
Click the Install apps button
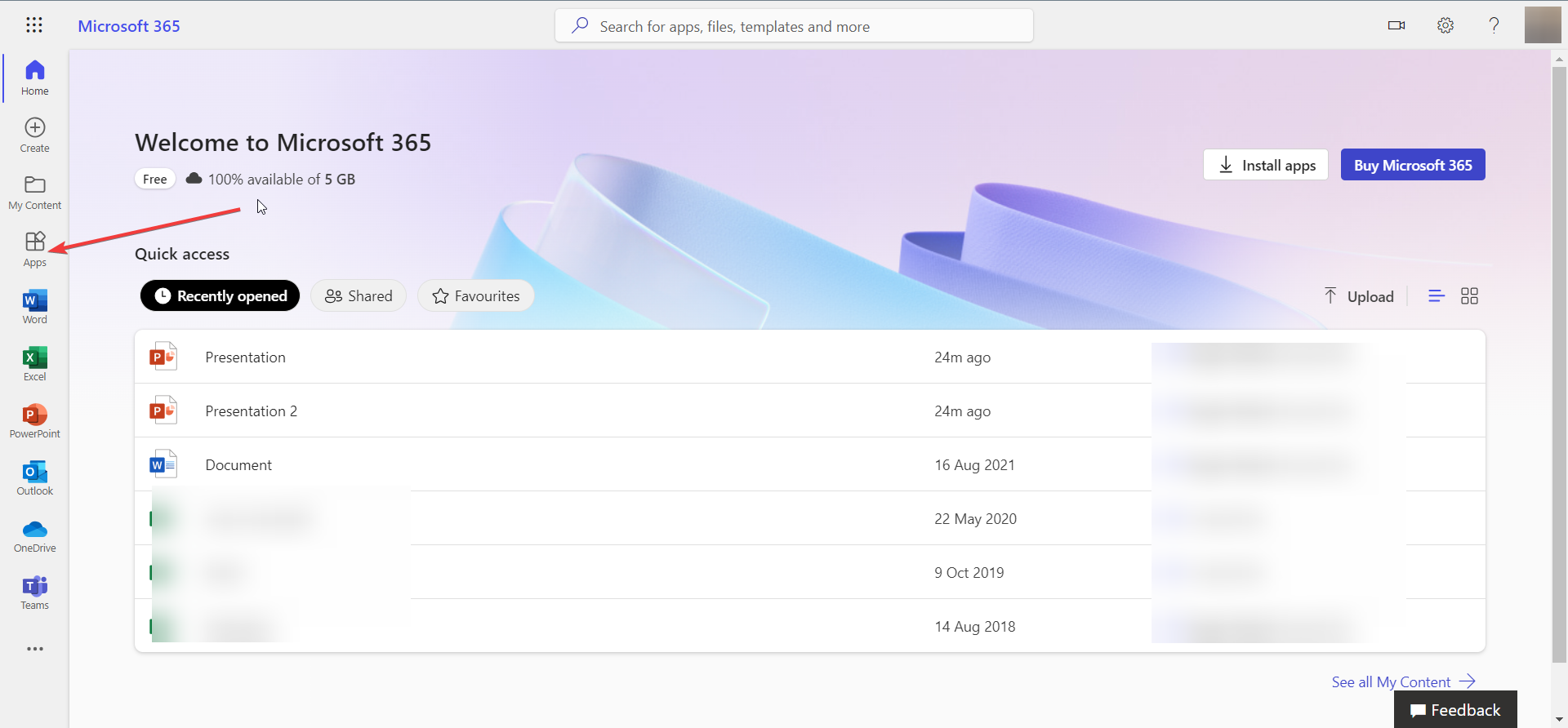1265,165
